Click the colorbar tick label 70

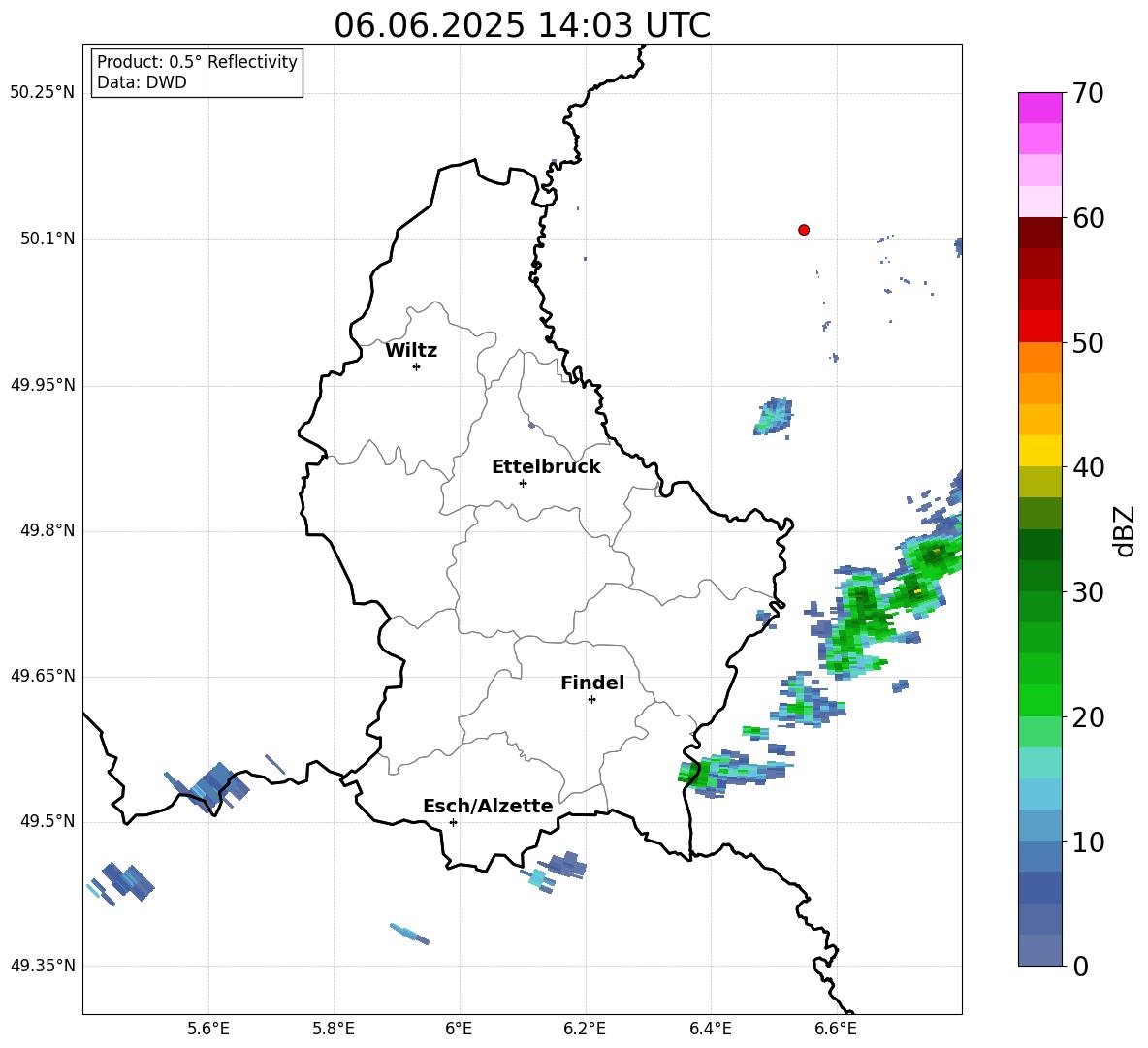[1088, 93]
